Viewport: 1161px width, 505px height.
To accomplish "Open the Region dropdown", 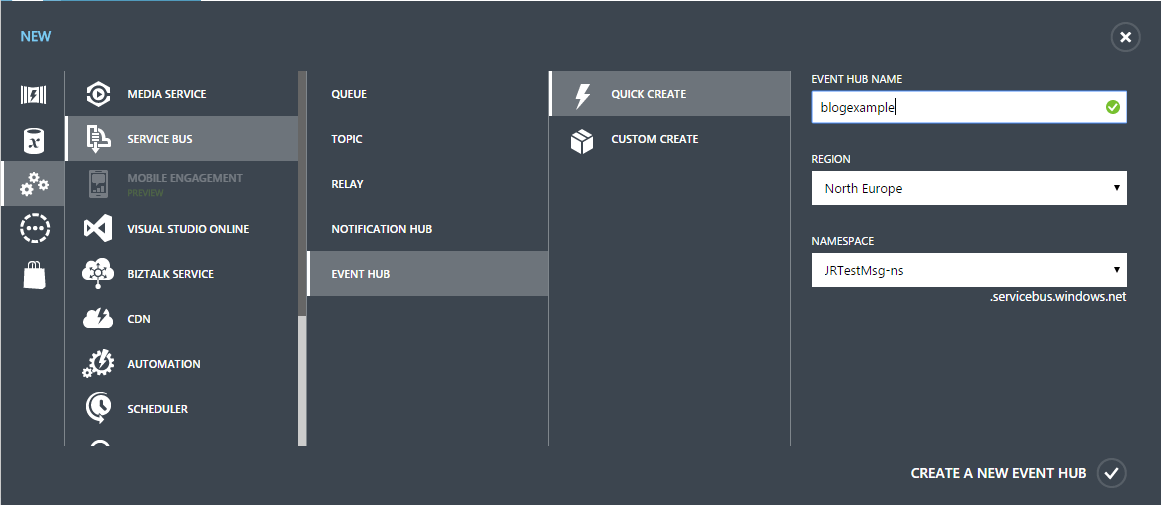I will 969,188.
